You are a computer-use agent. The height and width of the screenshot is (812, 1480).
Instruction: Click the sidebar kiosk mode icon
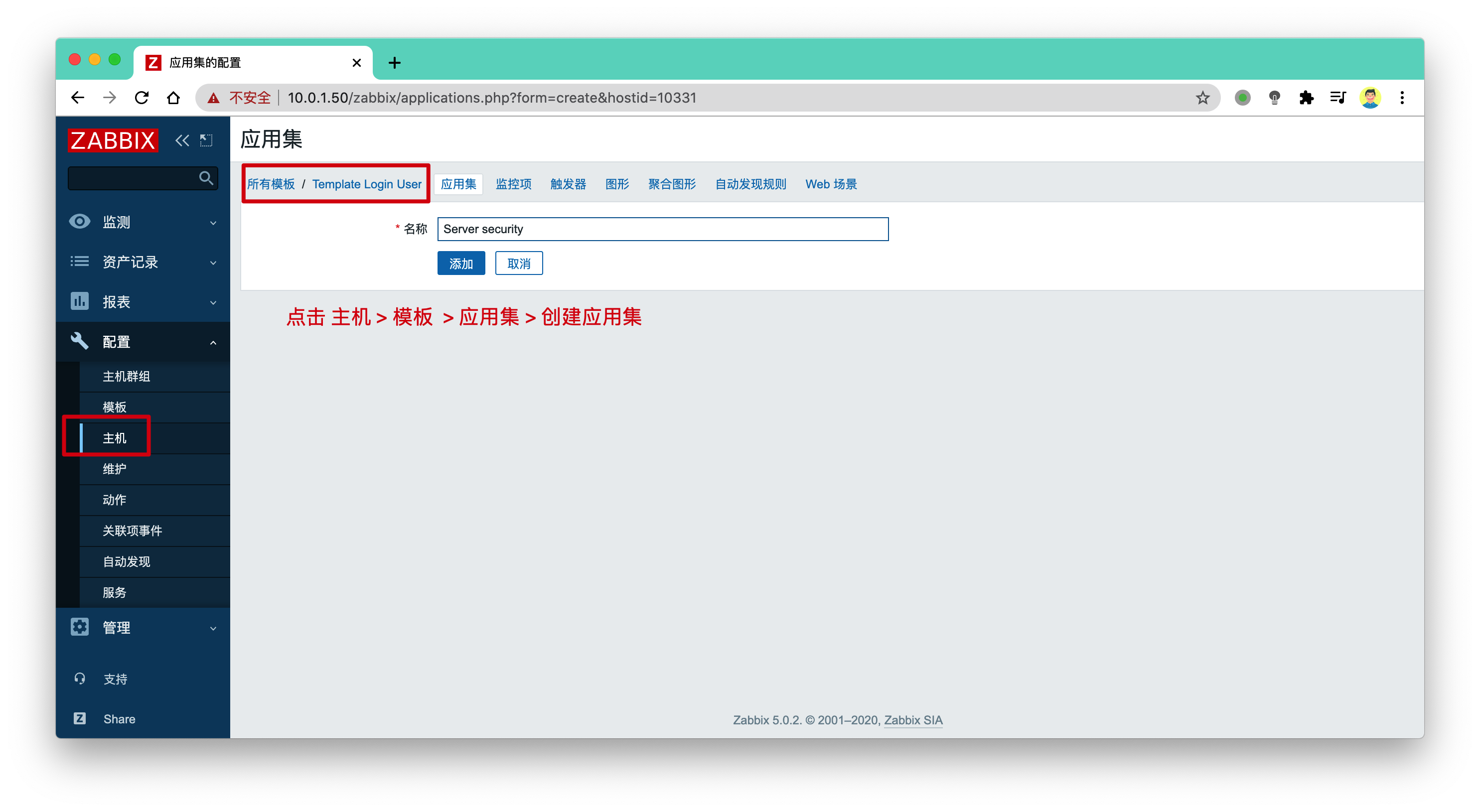tap(206, 140)
